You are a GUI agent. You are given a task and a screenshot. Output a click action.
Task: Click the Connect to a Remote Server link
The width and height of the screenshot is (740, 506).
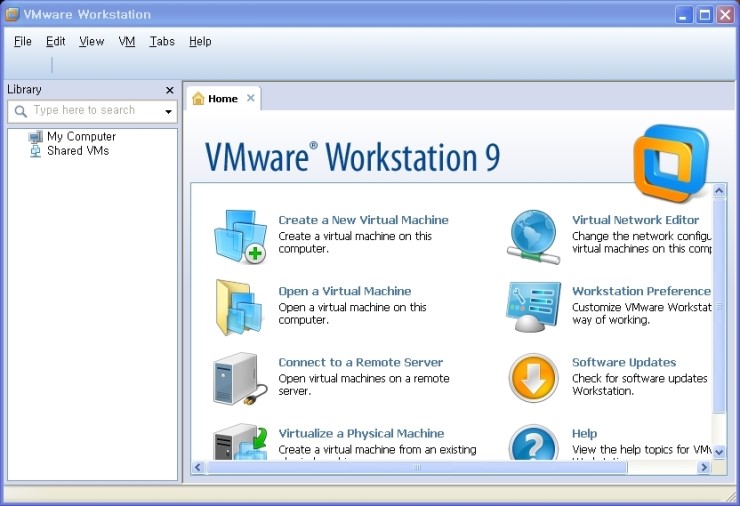tap(360, 362)
